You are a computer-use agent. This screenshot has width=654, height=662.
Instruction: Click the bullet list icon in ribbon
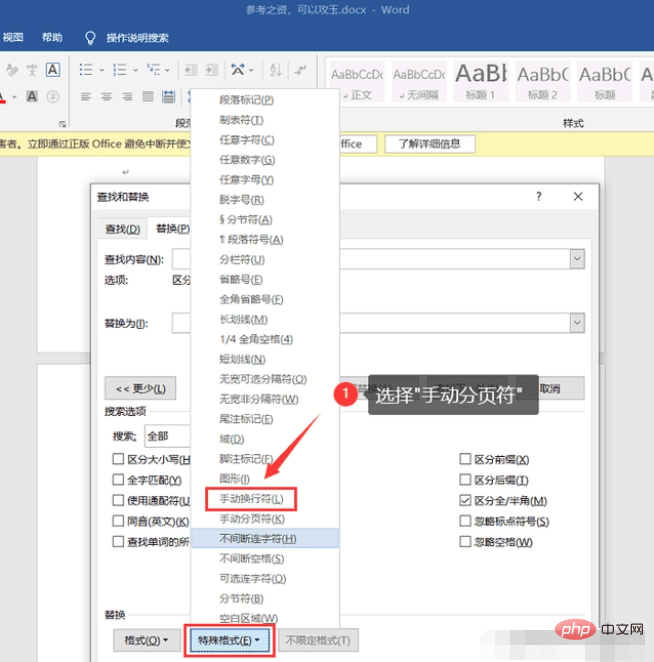tap(85, 70)
